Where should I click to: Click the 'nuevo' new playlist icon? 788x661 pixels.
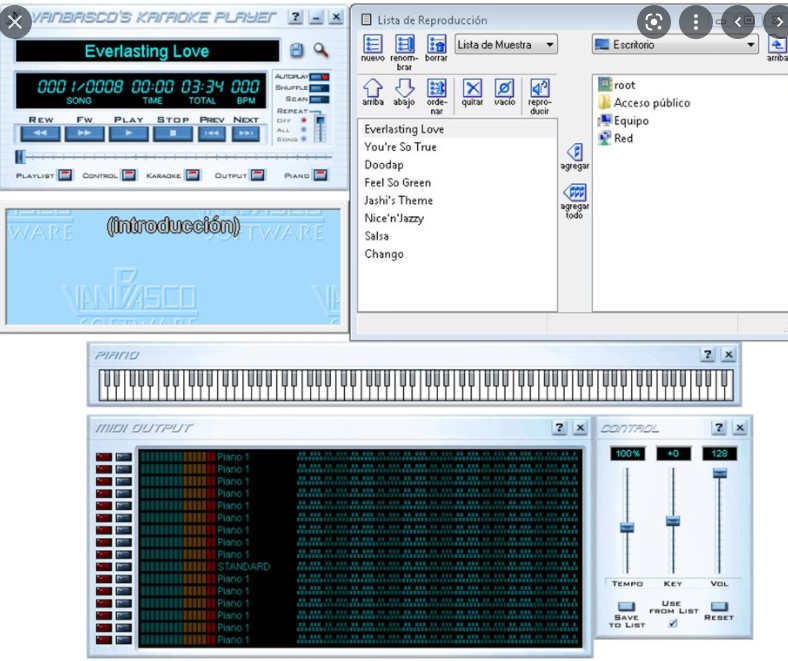pyautogui.click(x=372, y=44)
